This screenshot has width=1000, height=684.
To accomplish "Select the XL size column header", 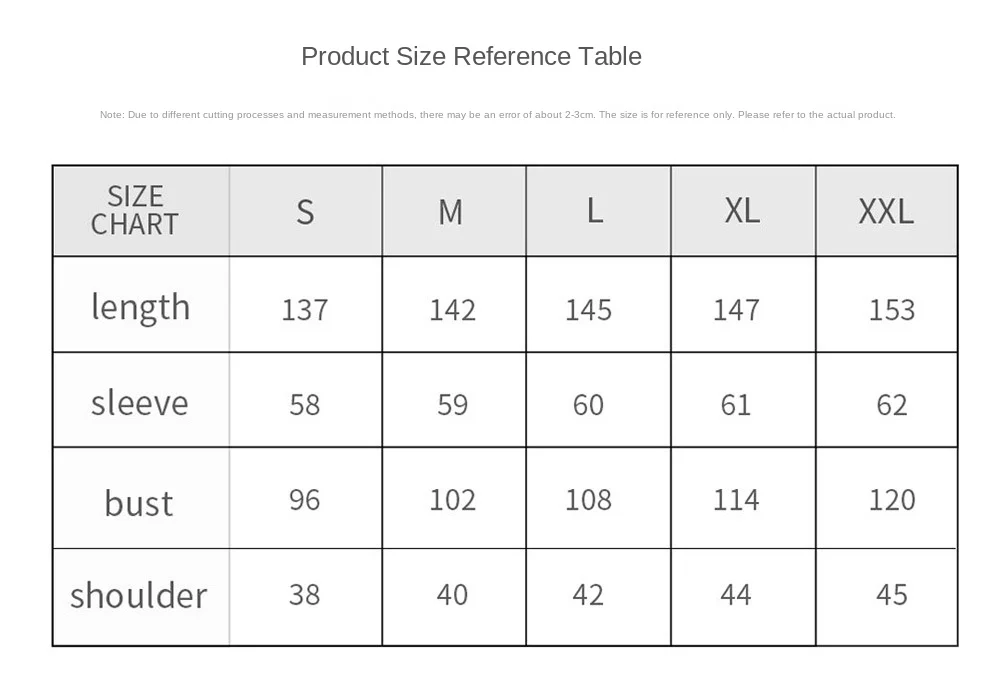I will tap(743, 211).
